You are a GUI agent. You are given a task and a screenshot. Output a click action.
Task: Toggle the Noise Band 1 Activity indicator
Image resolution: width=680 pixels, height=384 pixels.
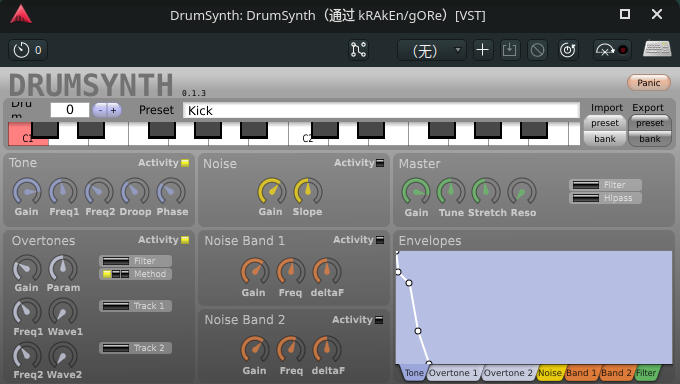380,240
